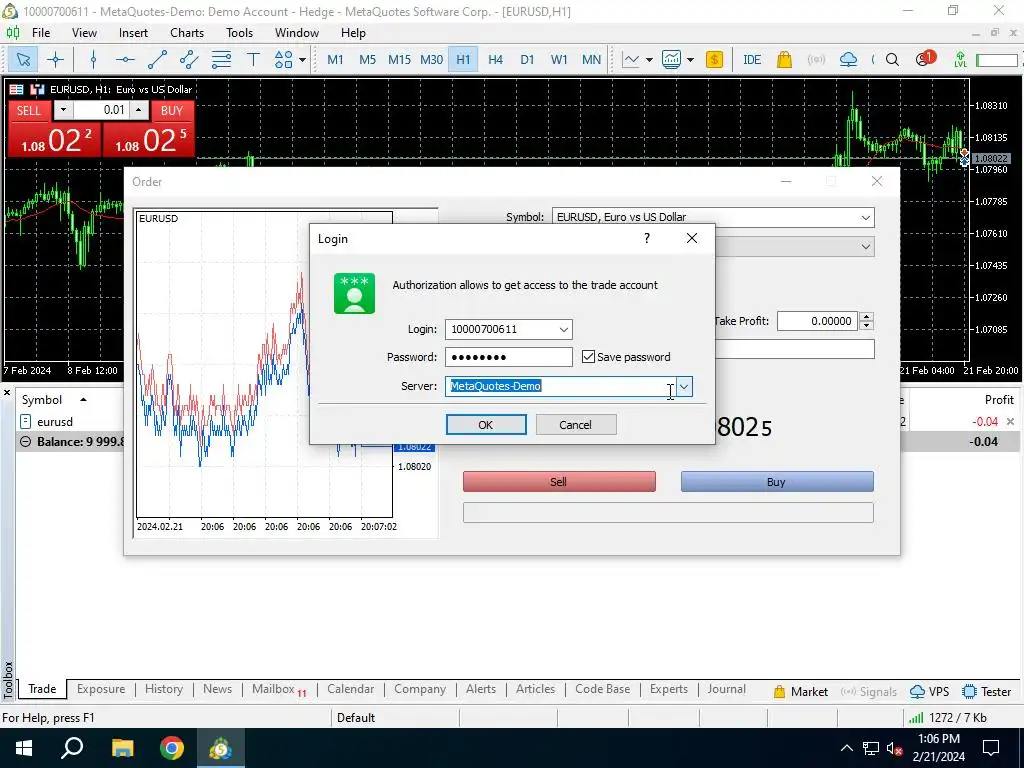Image resolution: width=1024 pixels, height=768 pixels.
Task: Click the LVL level icon
Action: point(960,60)
